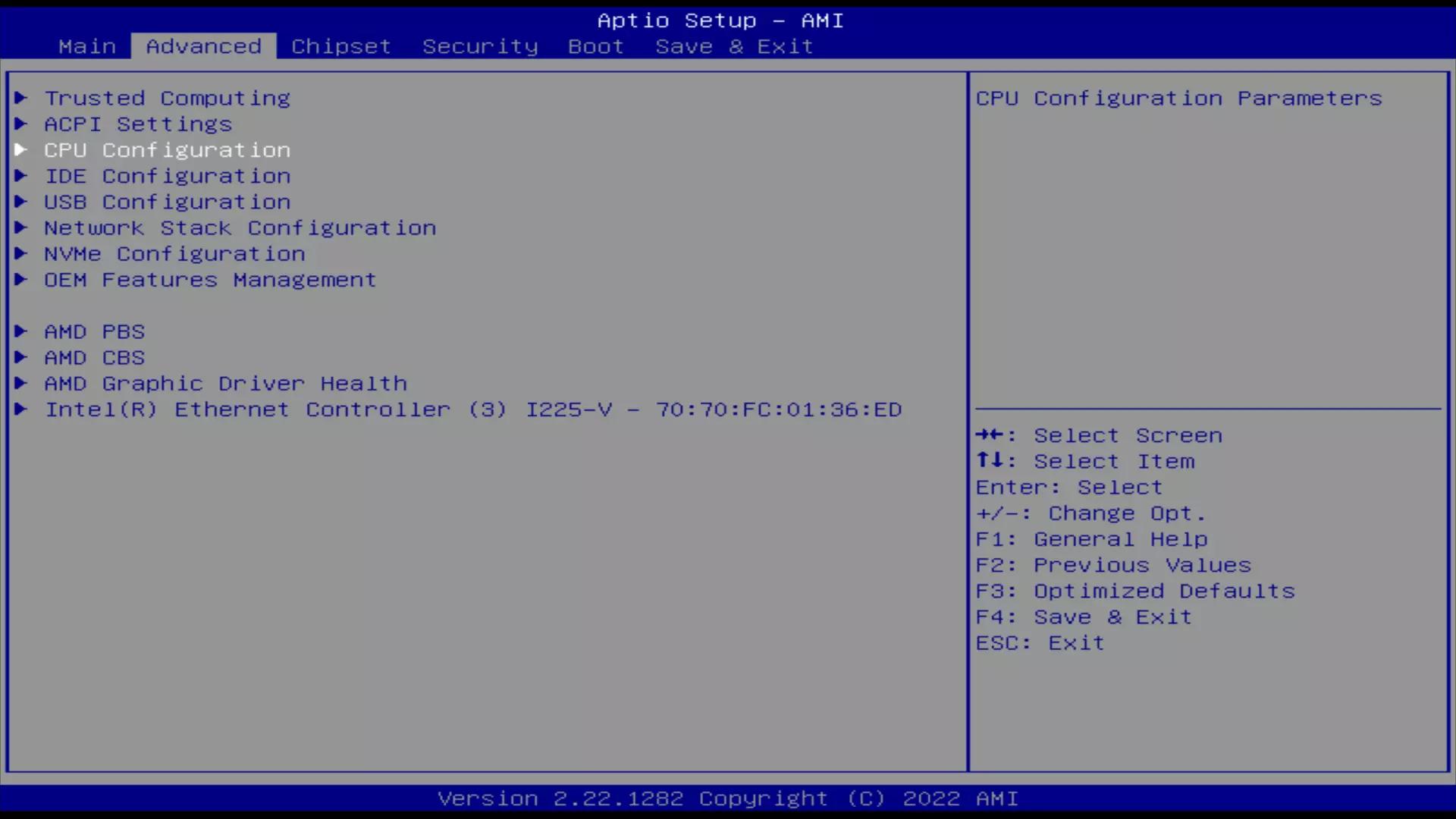Switch to the Main tab

click(x=88, y=46)
